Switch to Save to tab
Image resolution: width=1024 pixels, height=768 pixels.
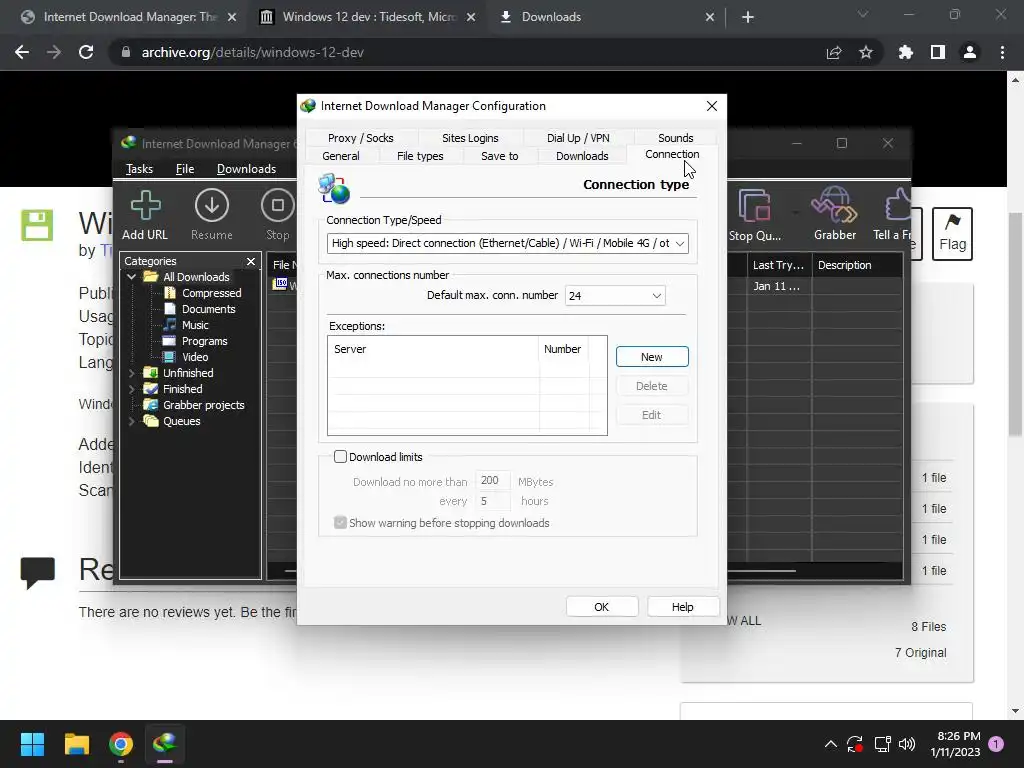(500, 156)
